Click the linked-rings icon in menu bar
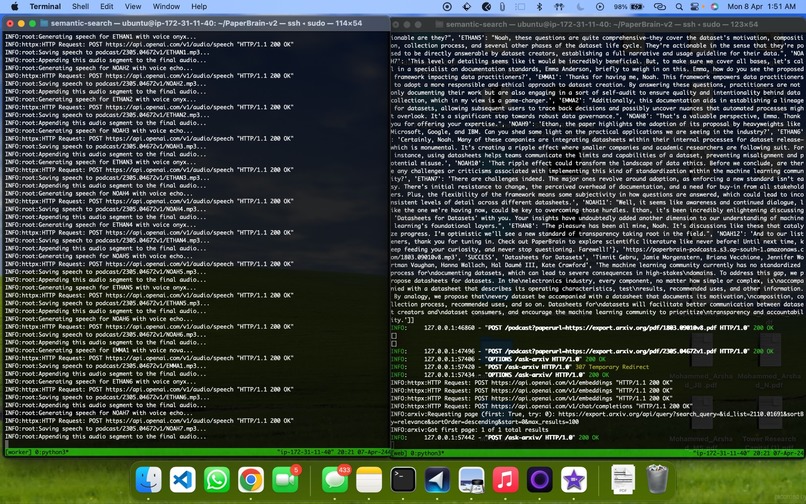 pos(660,7)
